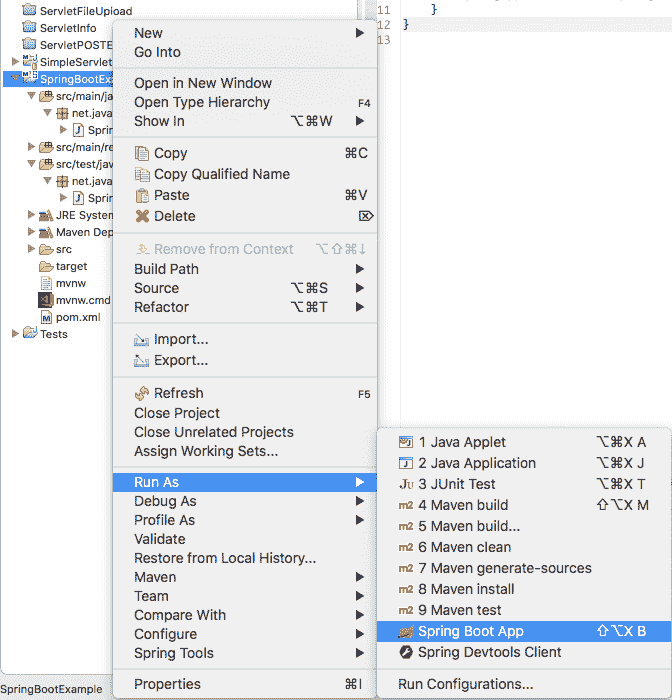Expand the JRE System Library node

pos(31,214)
